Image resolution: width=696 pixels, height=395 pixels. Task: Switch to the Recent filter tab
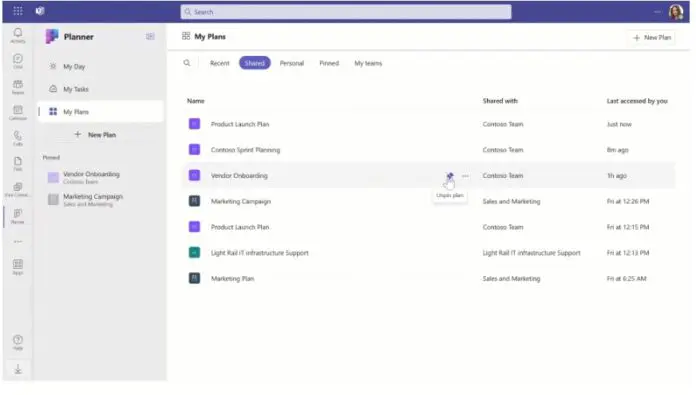click(x=220, y=63)
